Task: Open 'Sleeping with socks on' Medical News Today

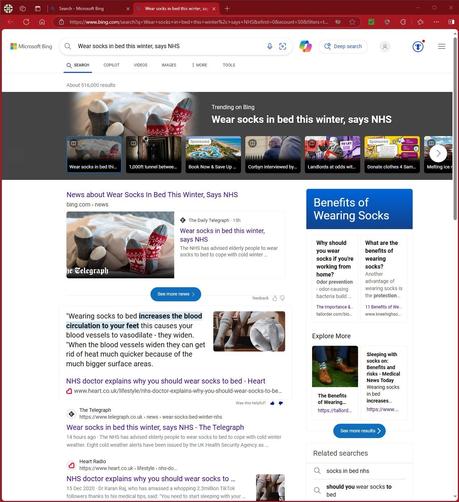Action: tap(383, 382)
